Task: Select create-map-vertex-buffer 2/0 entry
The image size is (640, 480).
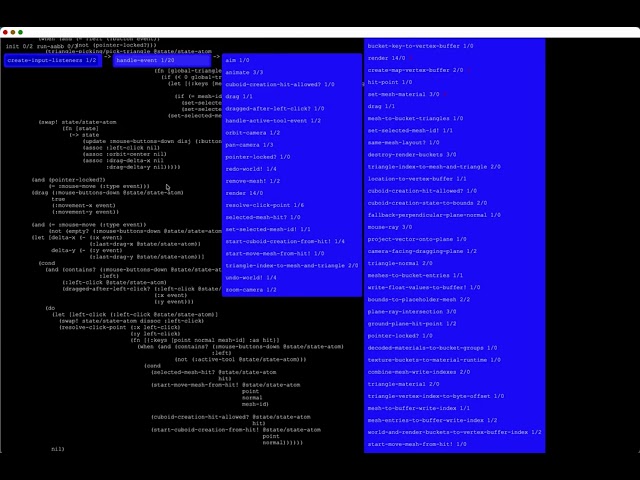Action: coord(416,70)
